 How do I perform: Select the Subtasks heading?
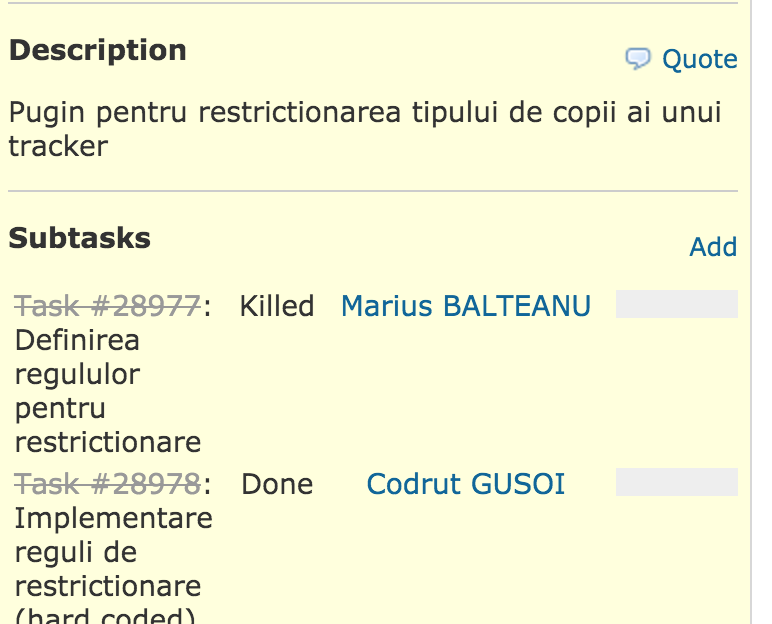(79, 238)
